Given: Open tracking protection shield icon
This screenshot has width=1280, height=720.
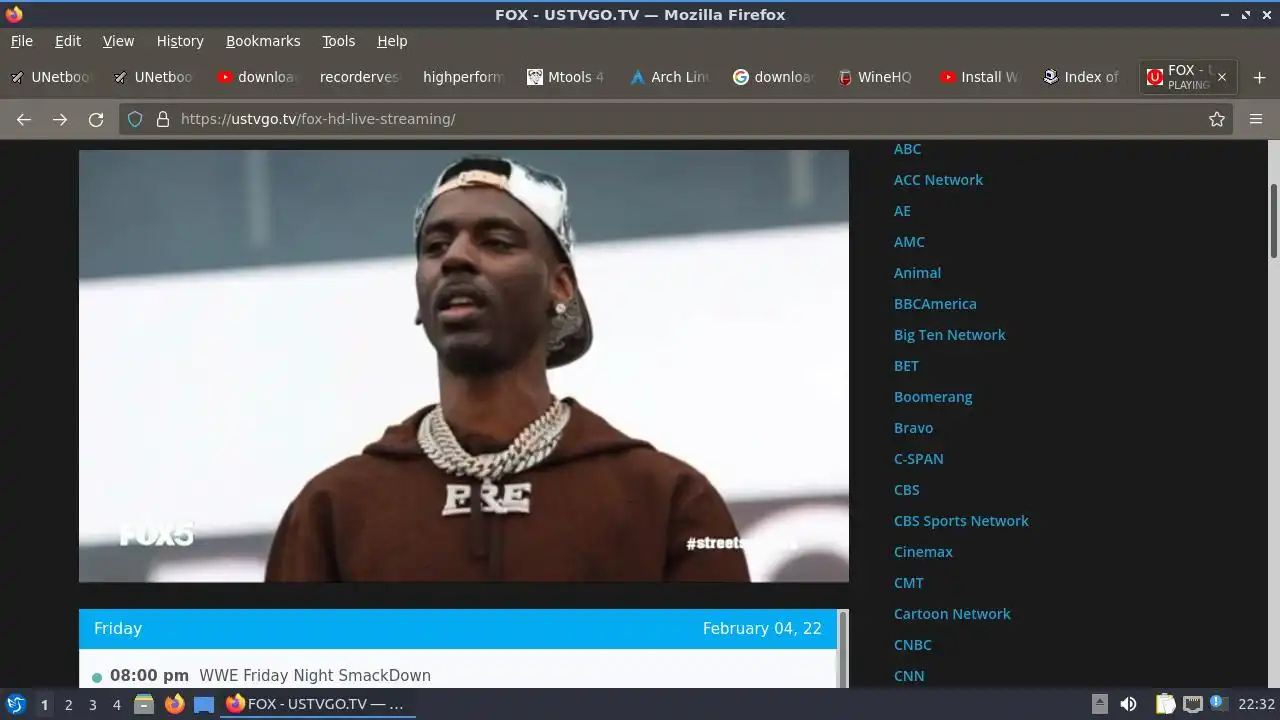Looking at the screenshot, I should click(x=135, y=119).
